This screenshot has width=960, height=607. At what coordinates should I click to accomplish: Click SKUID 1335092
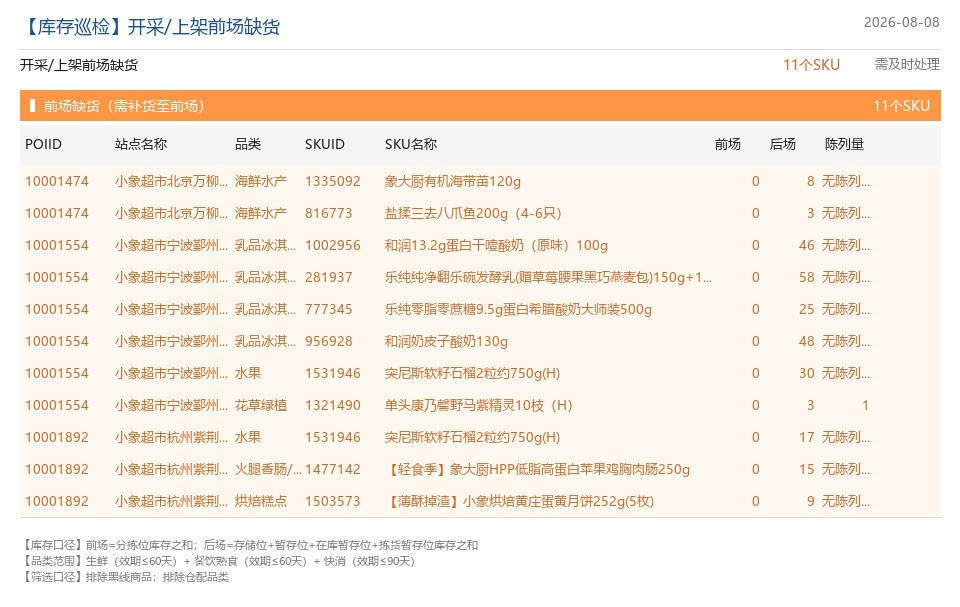pos(332,181)
